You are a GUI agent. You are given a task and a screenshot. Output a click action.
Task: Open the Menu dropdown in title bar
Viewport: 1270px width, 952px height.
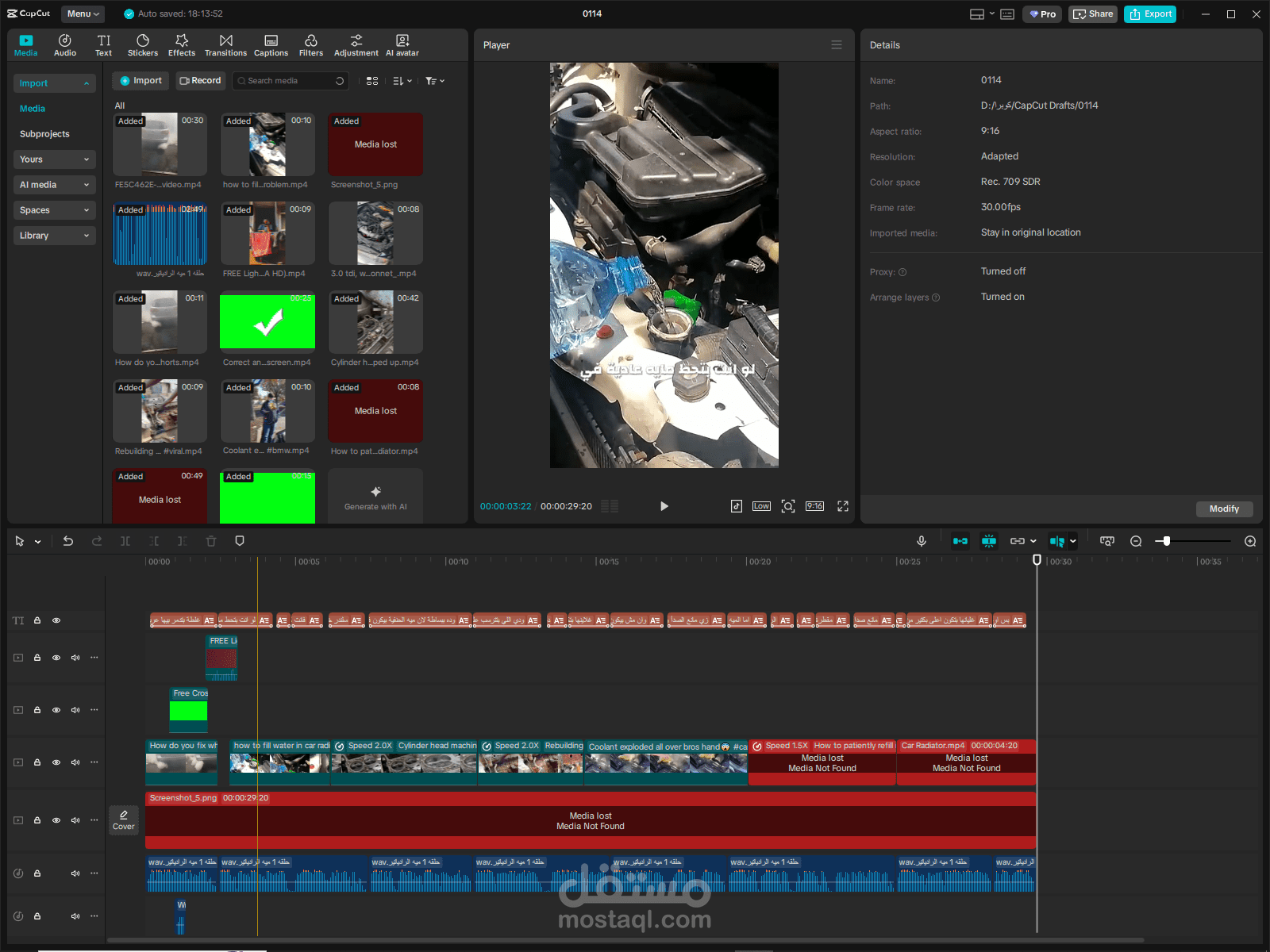[83, 13]
